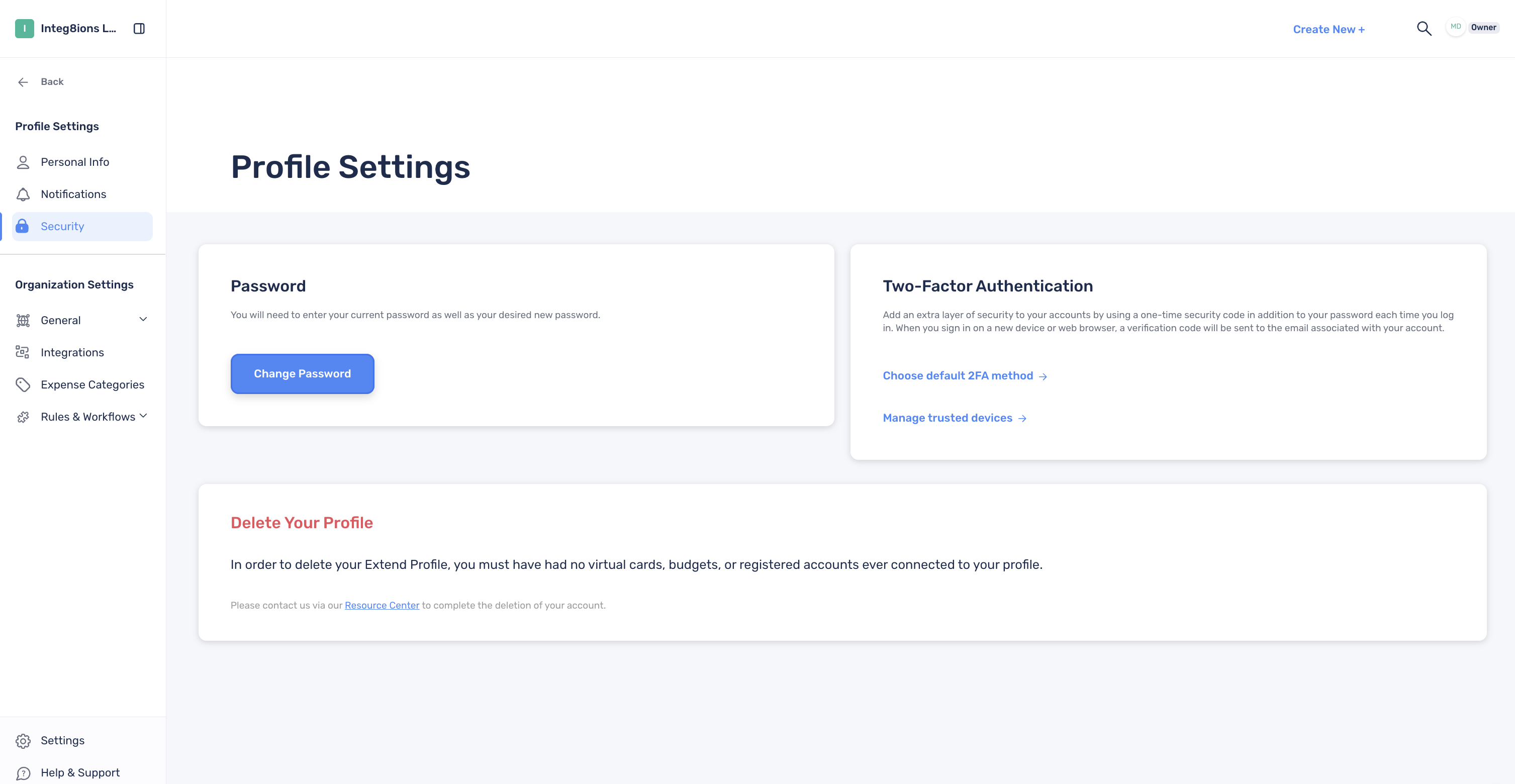
Task: Click the Profile Settings sidebar heading
Action: click(x=57, y=127)
